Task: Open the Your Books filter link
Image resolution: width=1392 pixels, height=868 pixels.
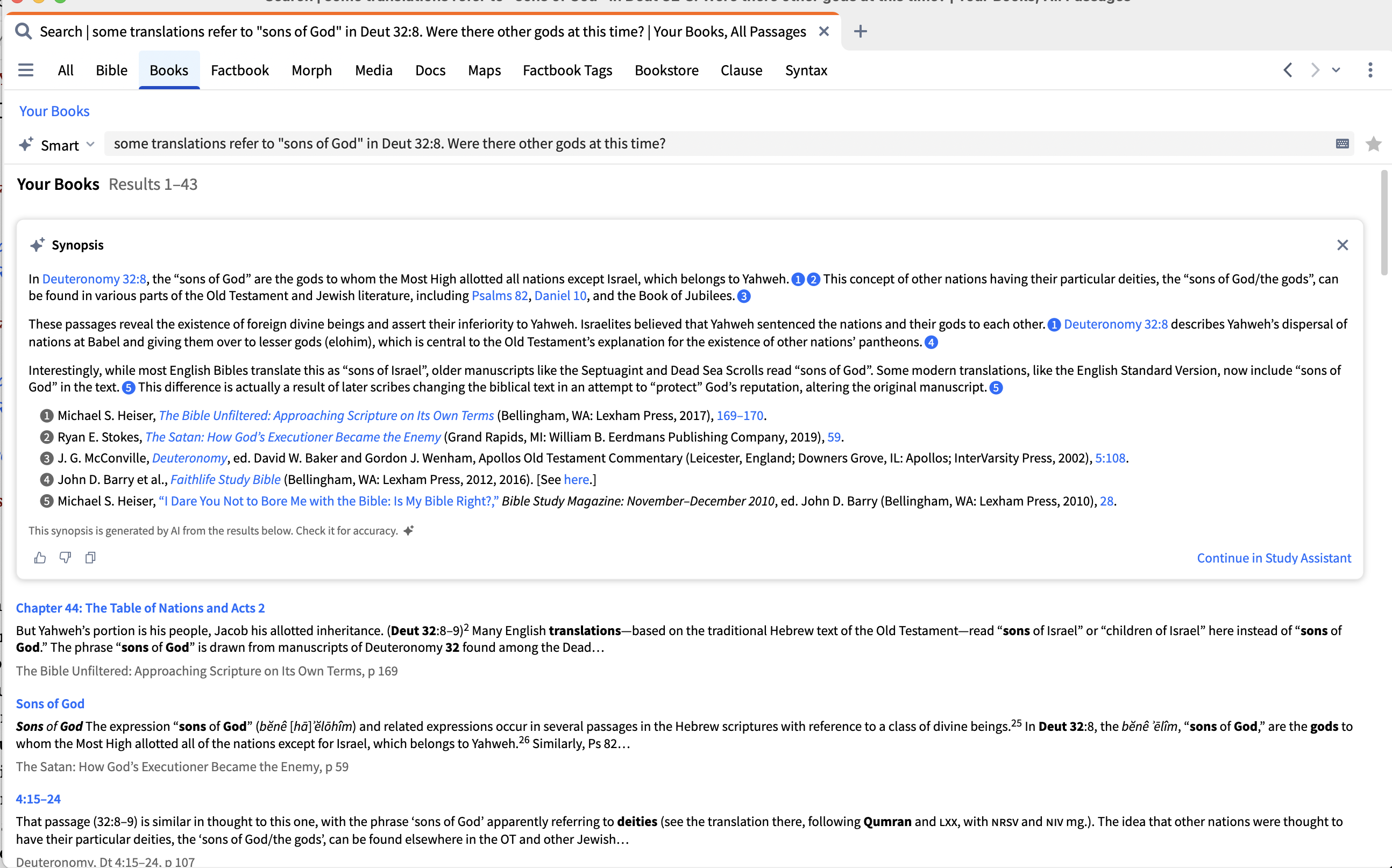Action: [x=54, y=111]
